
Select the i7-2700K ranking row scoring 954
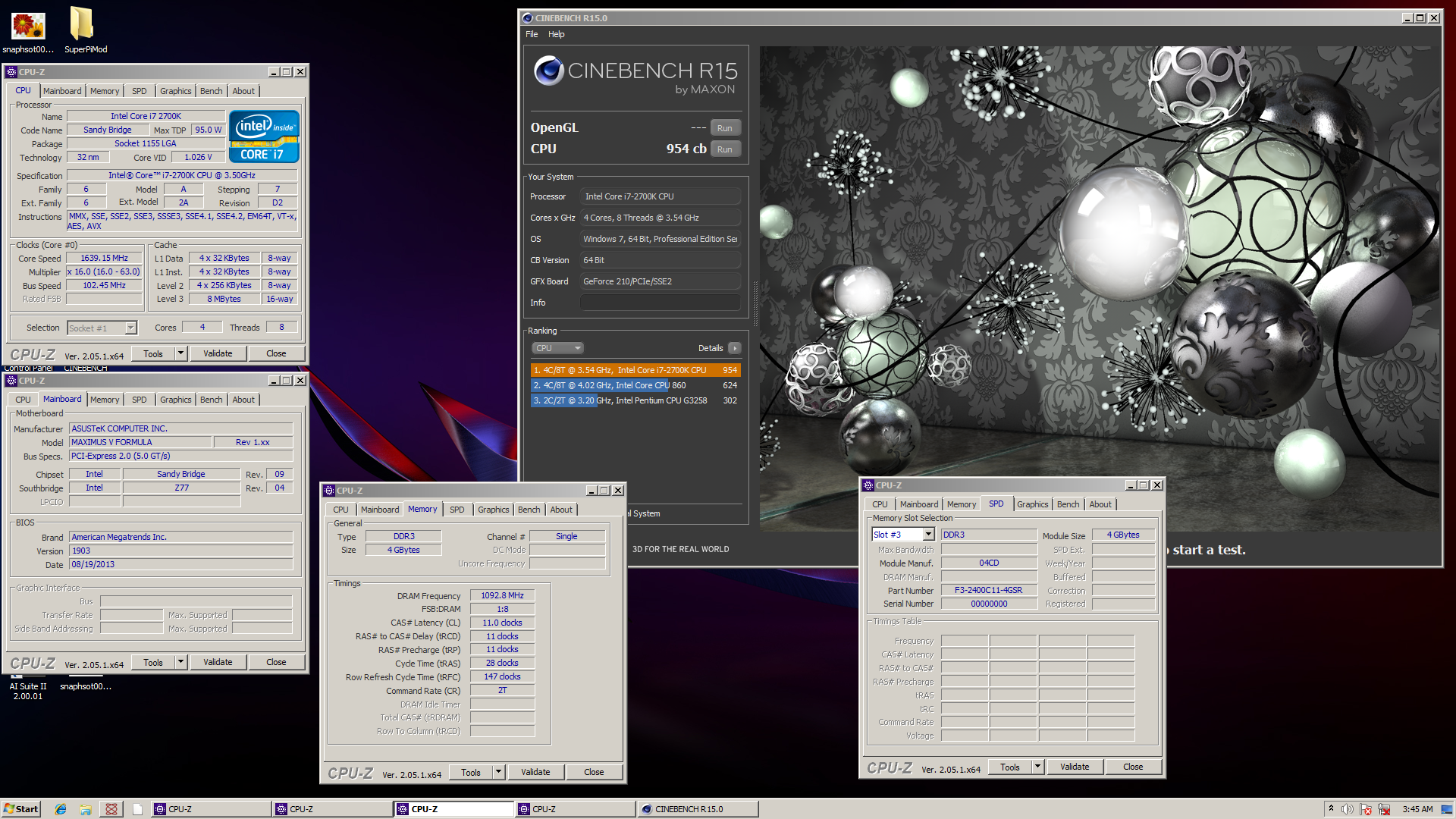(x=635, y=370)
